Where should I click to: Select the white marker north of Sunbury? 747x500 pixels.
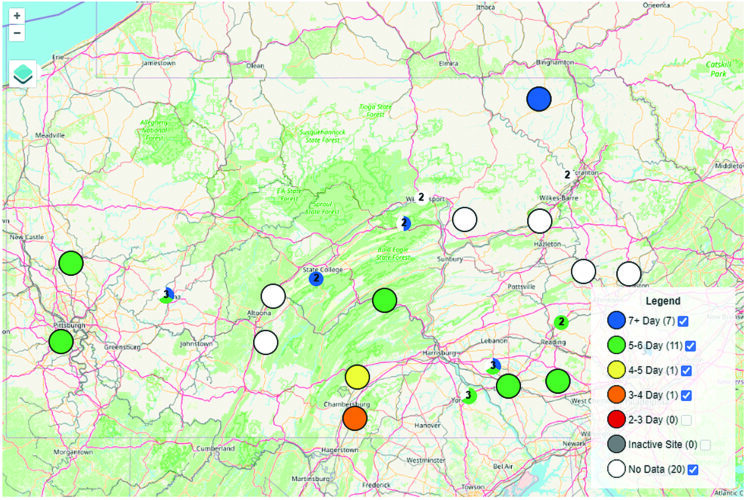[464, 220]
